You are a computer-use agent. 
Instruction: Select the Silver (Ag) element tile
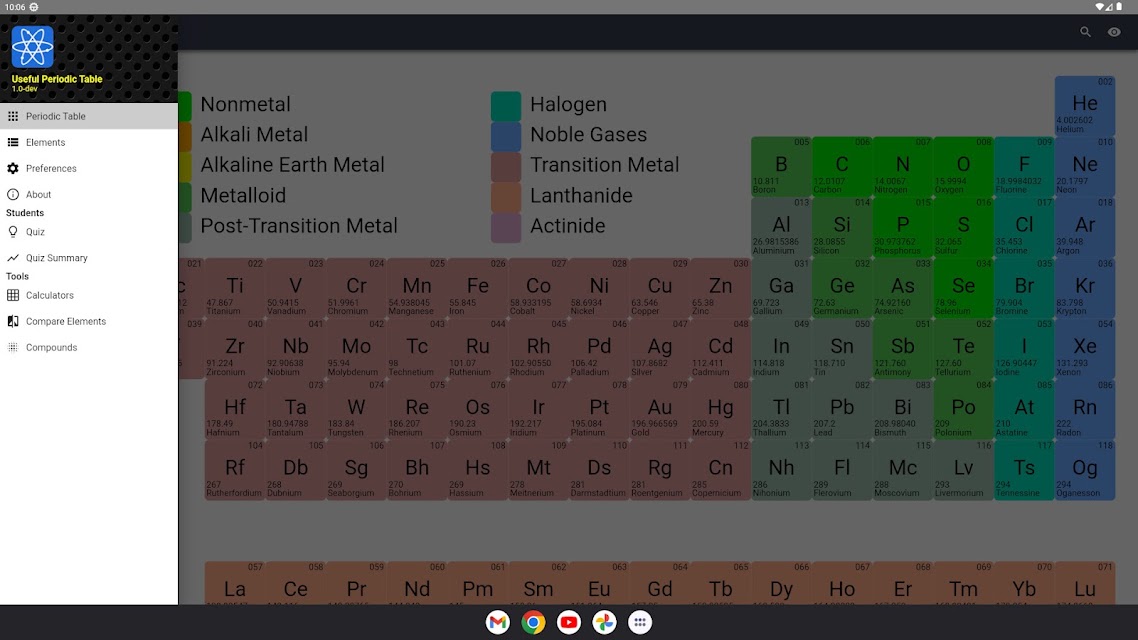click(x=660, y=348)
